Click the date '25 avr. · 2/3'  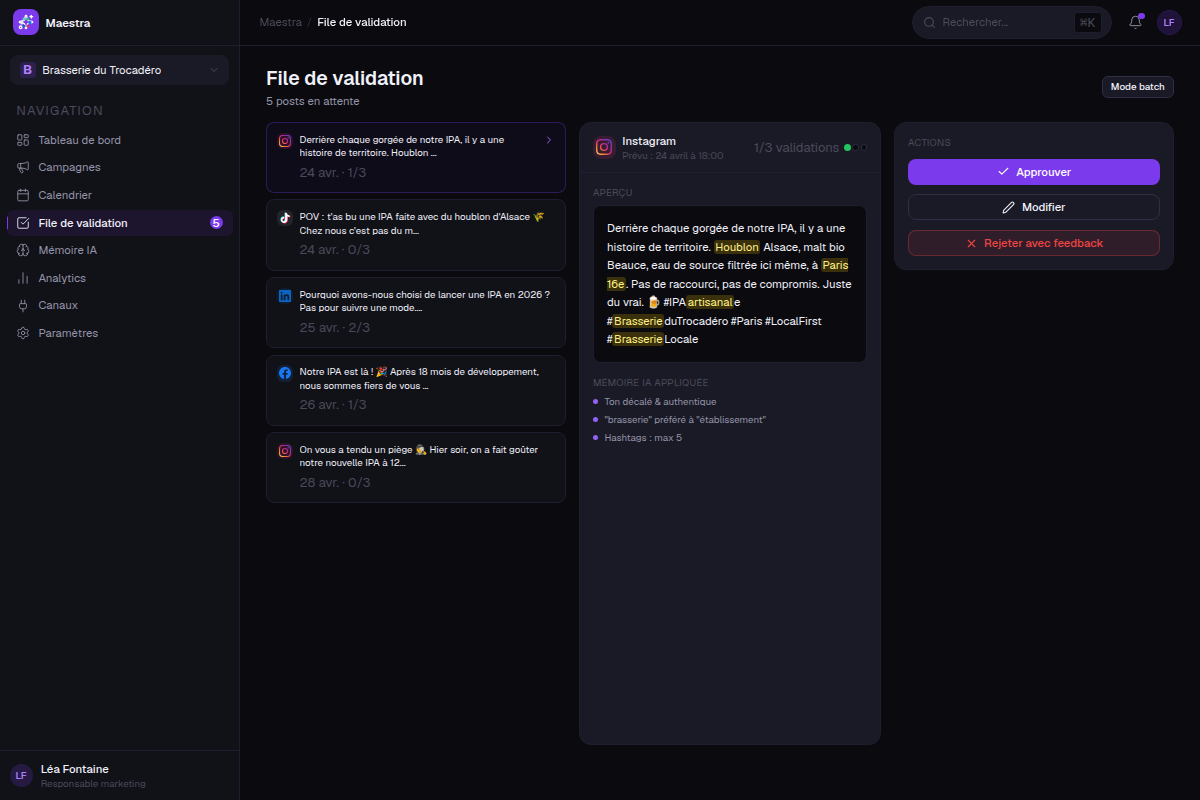pyautogui.click(x=333, y=327)
